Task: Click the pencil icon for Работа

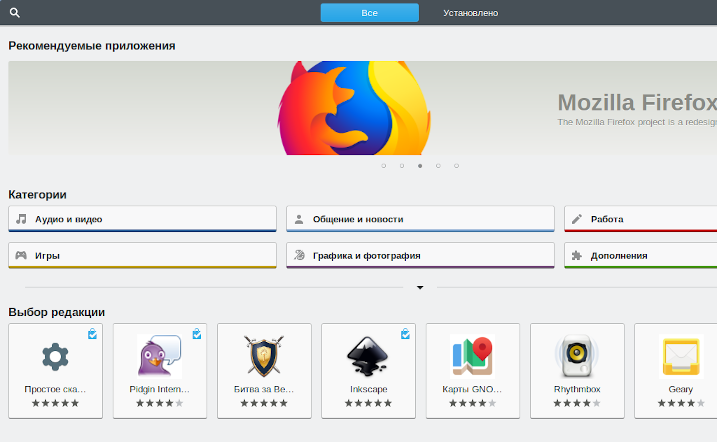Action: [577, 219]
